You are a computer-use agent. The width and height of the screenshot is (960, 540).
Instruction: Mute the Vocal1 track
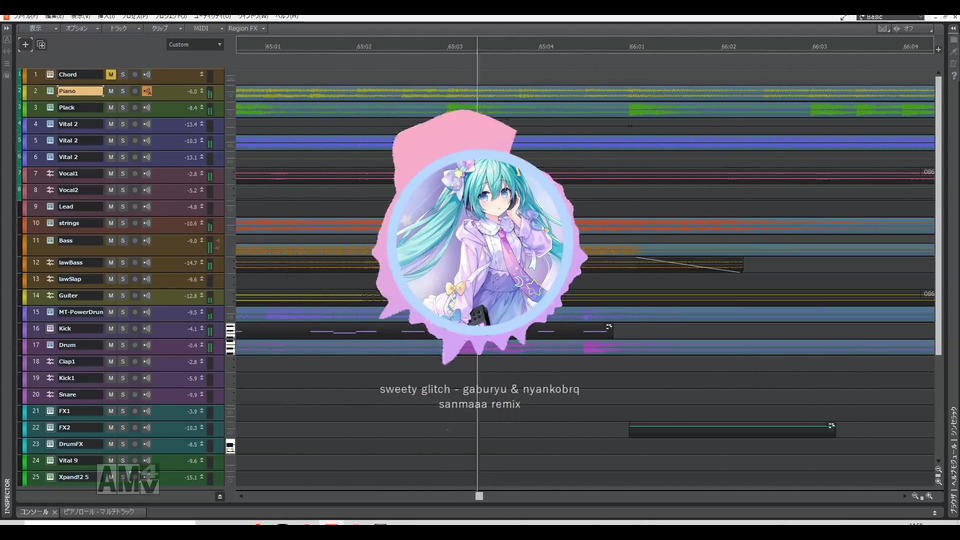point(110,173)
